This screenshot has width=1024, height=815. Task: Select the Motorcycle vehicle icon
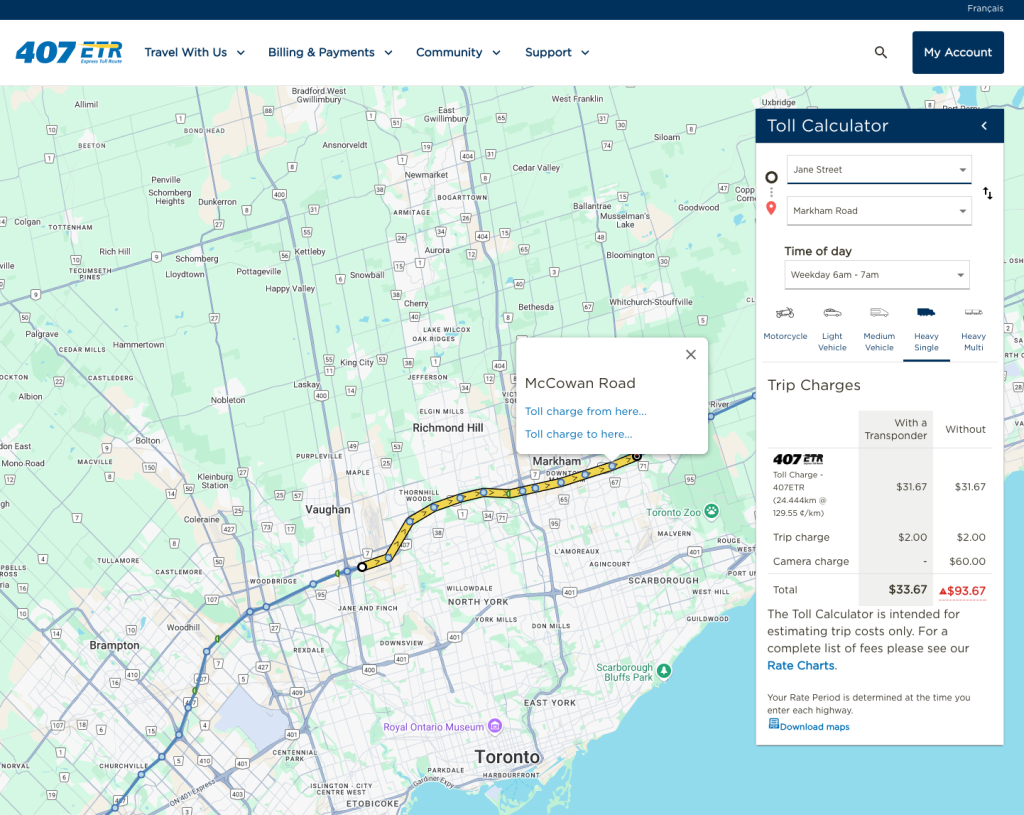tap(785, 312)
